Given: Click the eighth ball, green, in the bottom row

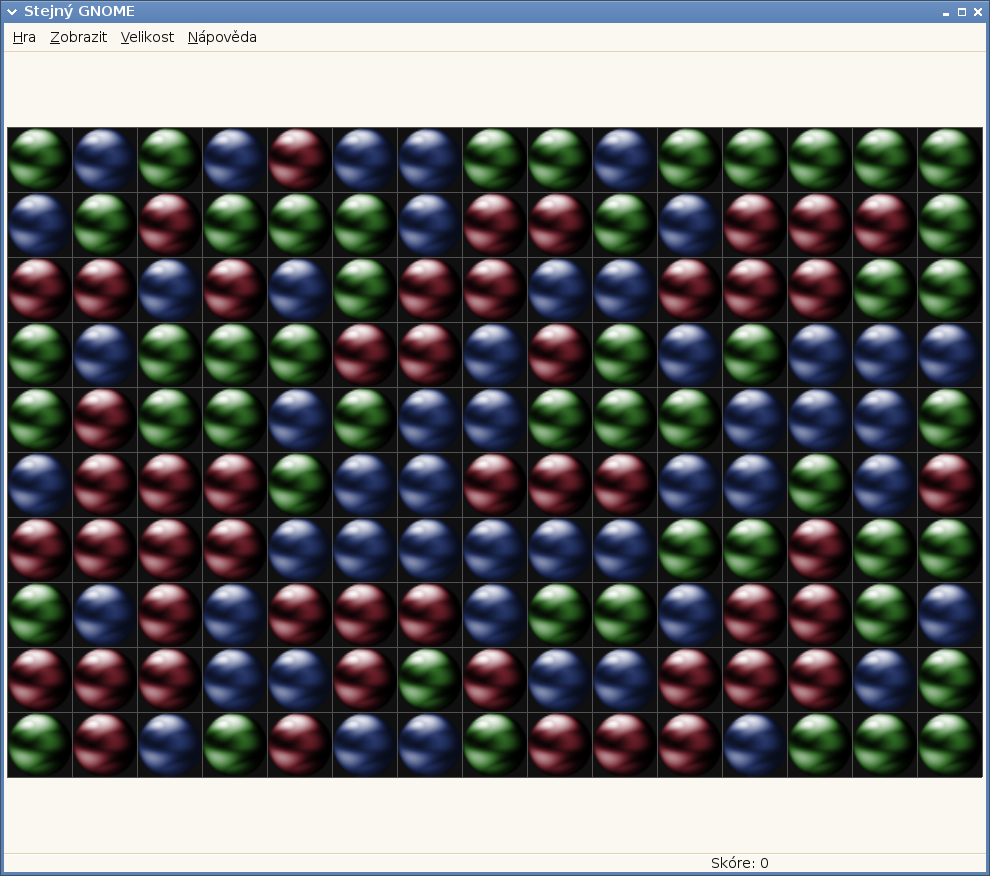Looking at the screenshot, I should (495, 745).
